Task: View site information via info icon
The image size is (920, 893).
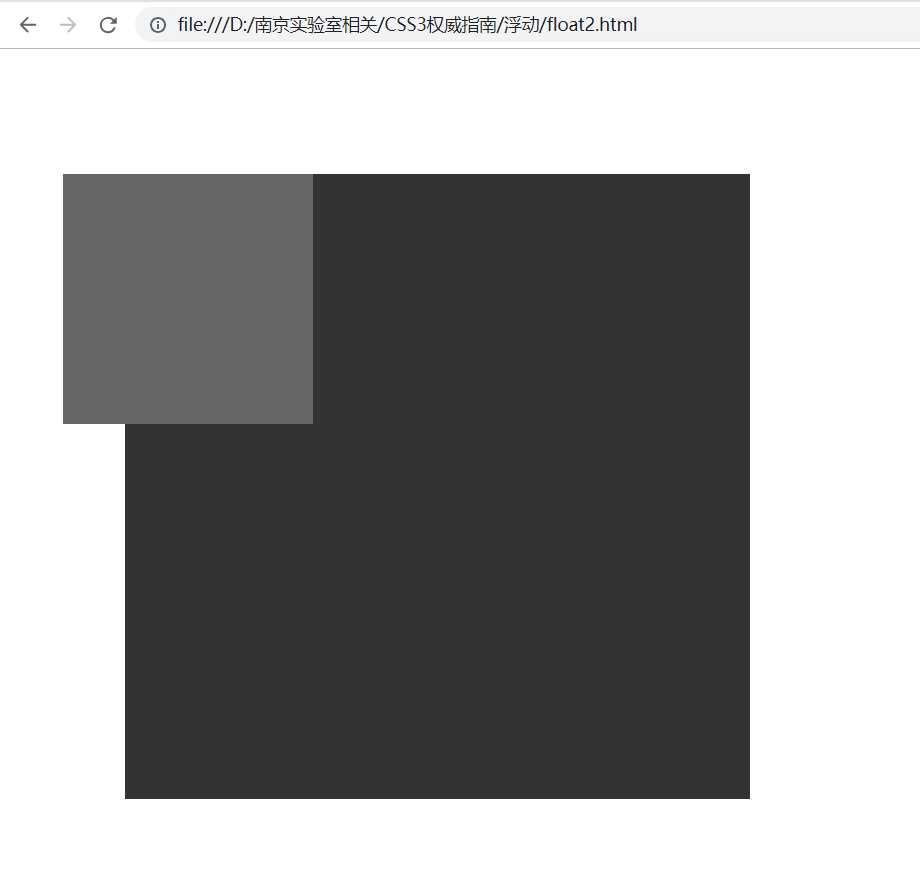Action: [158, 25]
